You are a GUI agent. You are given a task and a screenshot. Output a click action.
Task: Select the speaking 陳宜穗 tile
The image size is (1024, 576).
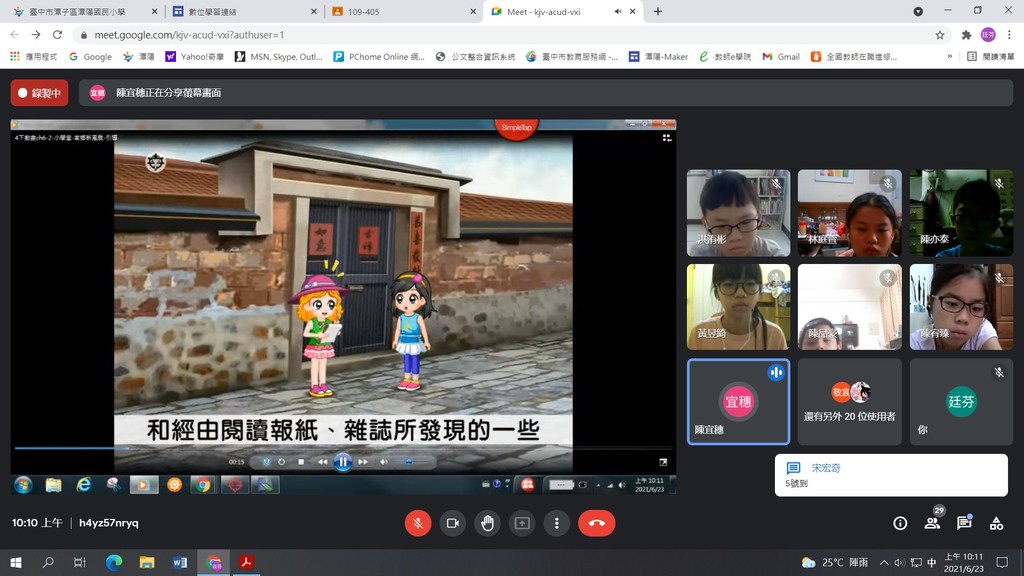pos(739,402)
